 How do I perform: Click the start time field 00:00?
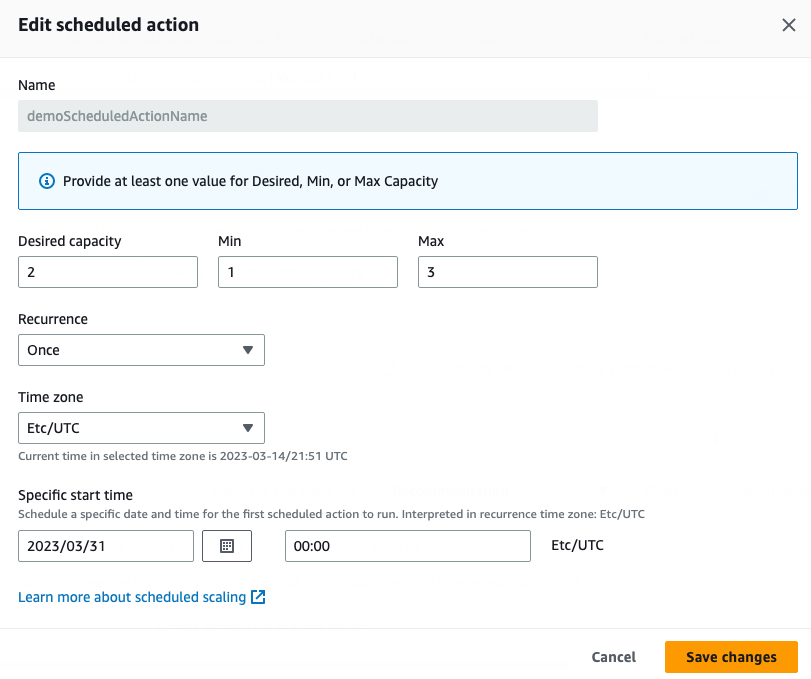pyautogui.click(x=407, y=545)
